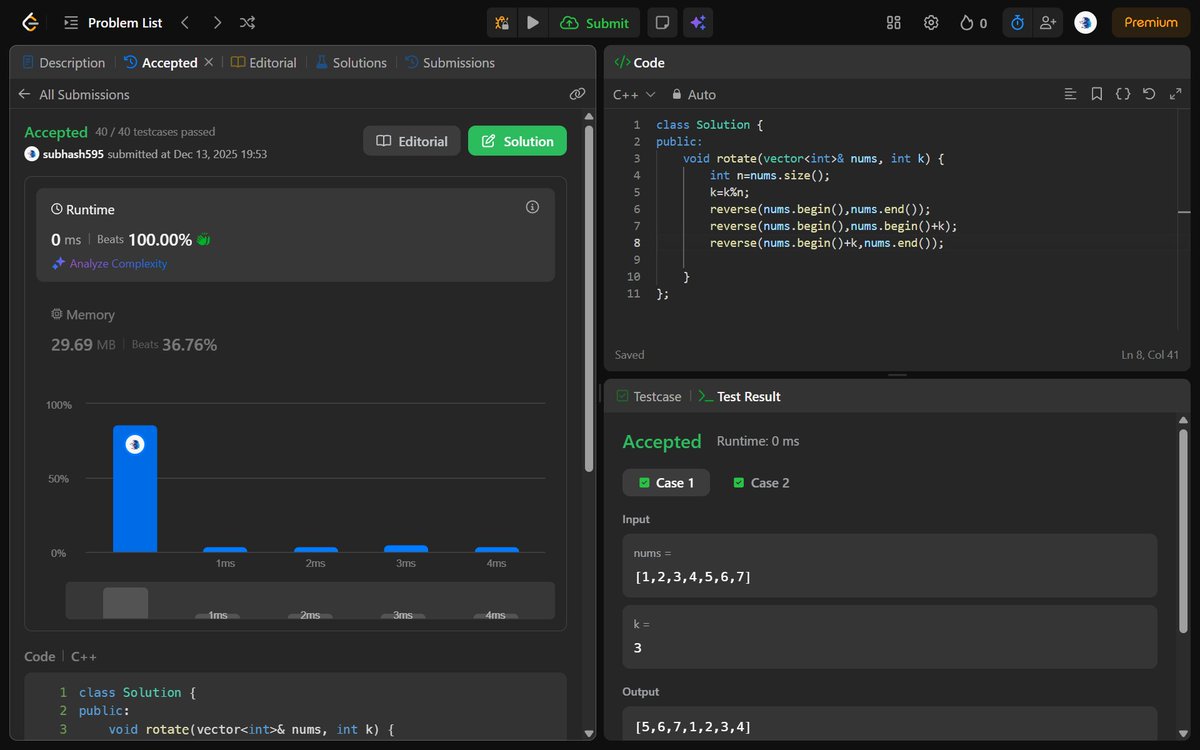Pick a random problem shuffle icon
The width and height of the screenshot is (1200, 750).
point(248,22)
